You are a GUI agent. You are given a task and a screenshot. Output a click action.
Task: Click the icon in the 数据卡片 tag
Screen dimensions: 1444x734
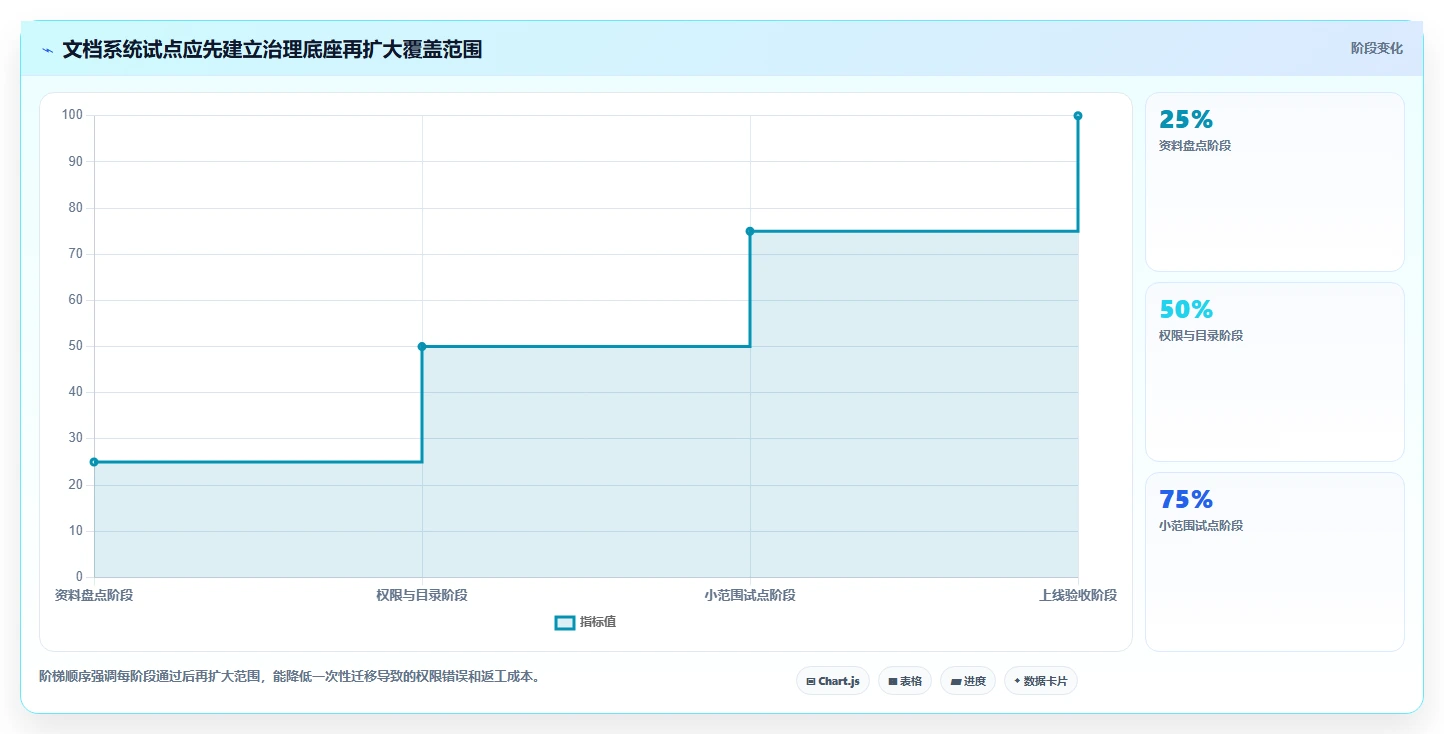pos(1017,681)
